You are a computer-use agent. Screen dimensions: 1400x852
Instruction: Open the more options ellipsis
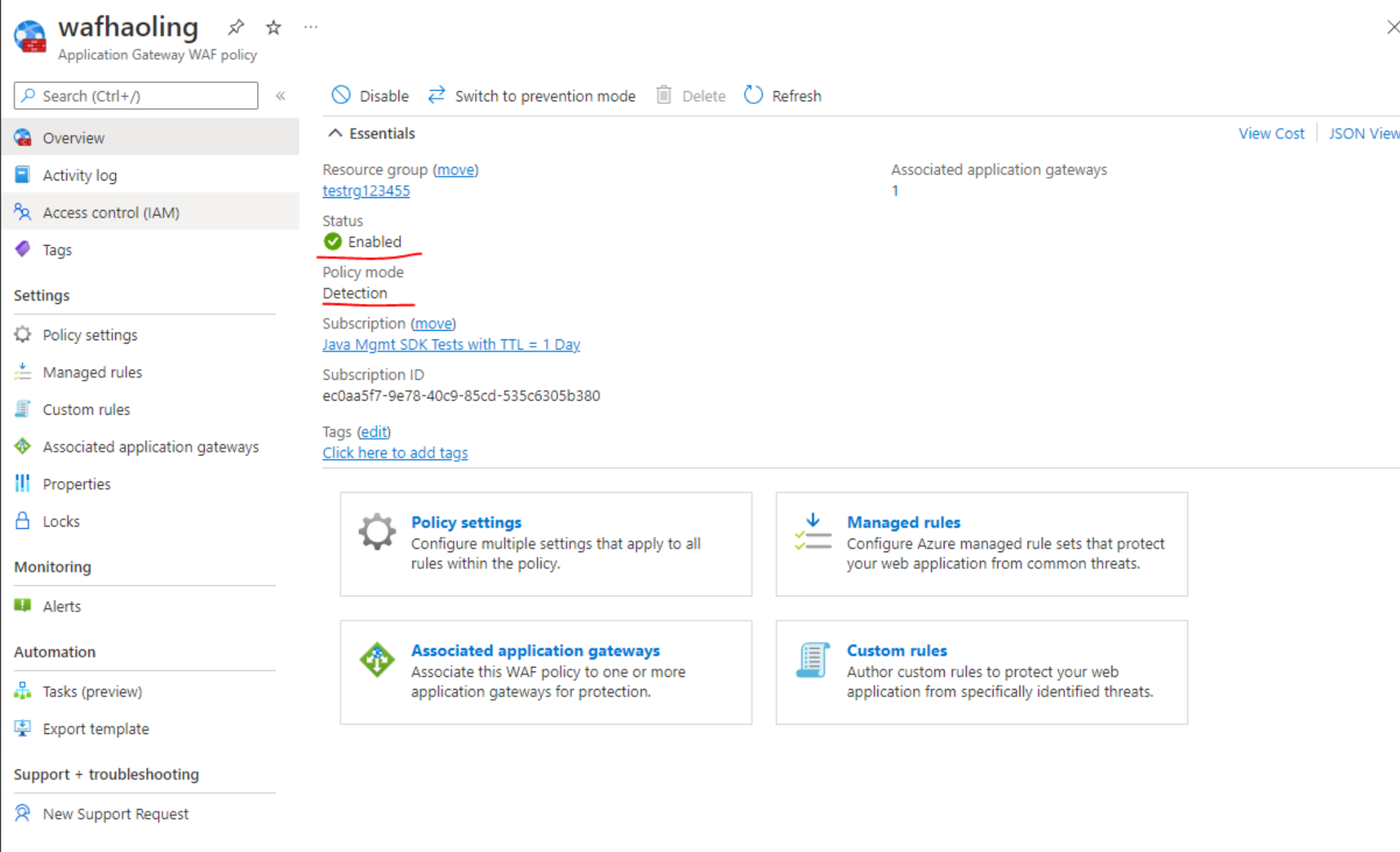(x=311, y=28)
